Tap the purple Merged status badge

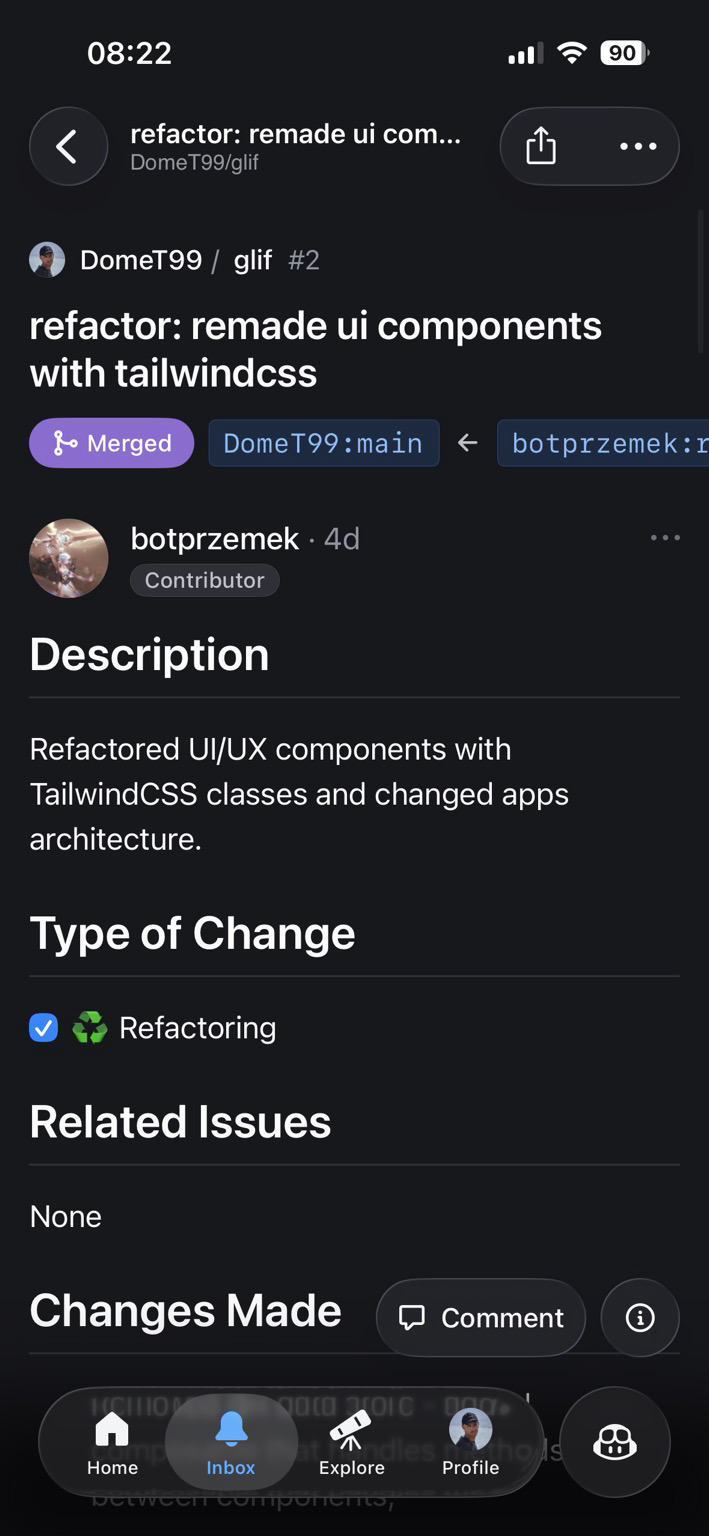112,443
